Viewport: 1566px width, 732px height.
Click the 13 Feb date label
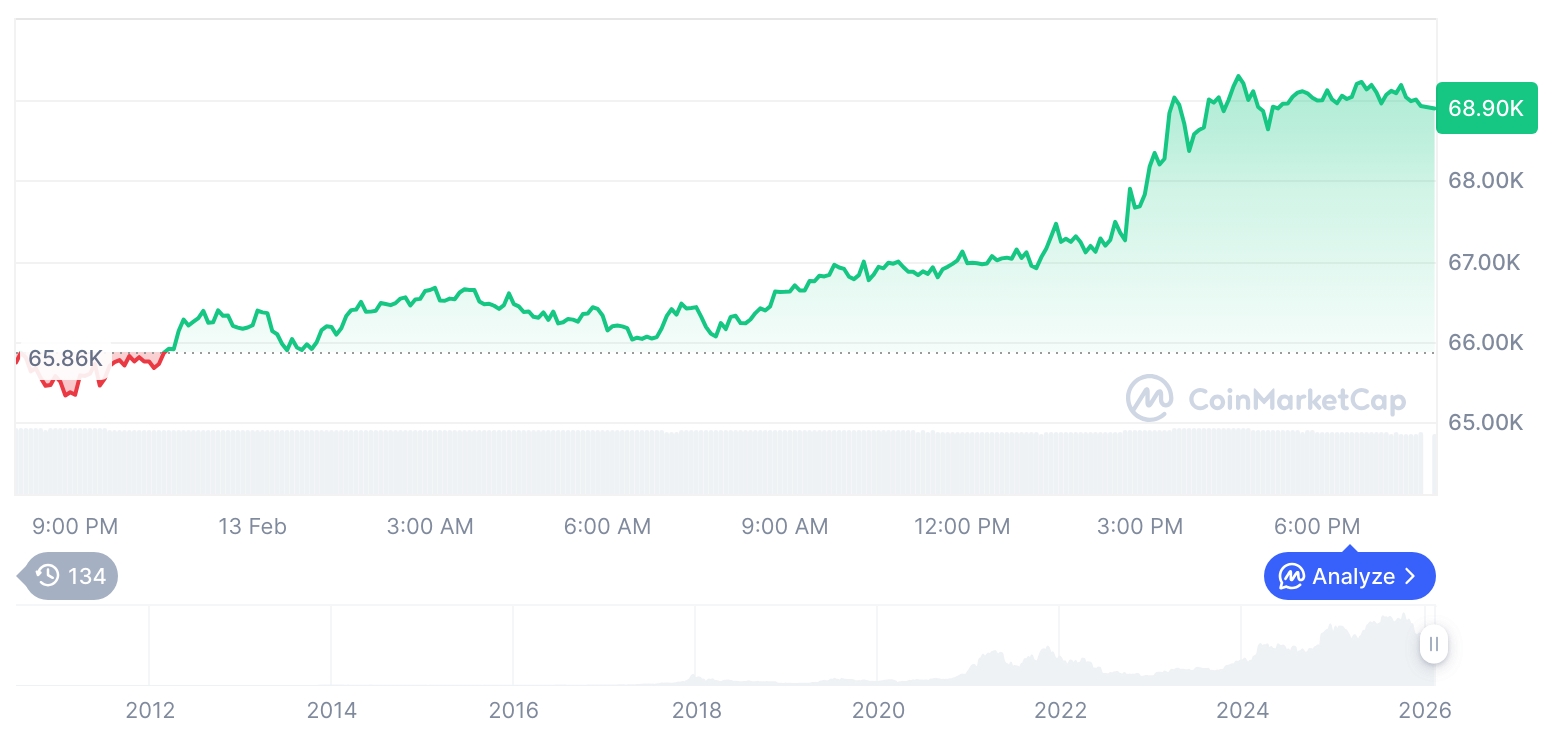click(x=252, y=526)
